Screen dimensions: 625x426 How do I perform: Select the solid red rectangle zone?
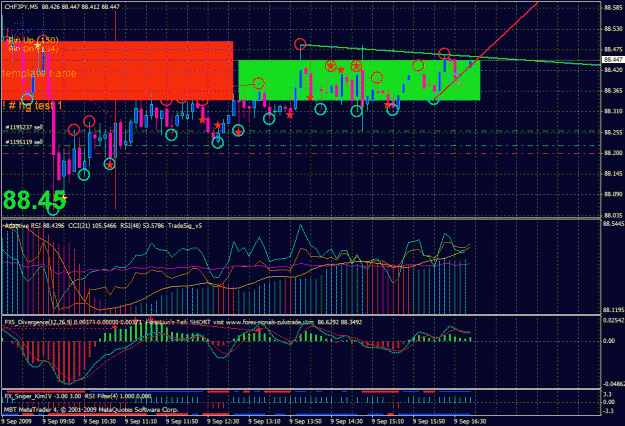click(x=117, y=71)
